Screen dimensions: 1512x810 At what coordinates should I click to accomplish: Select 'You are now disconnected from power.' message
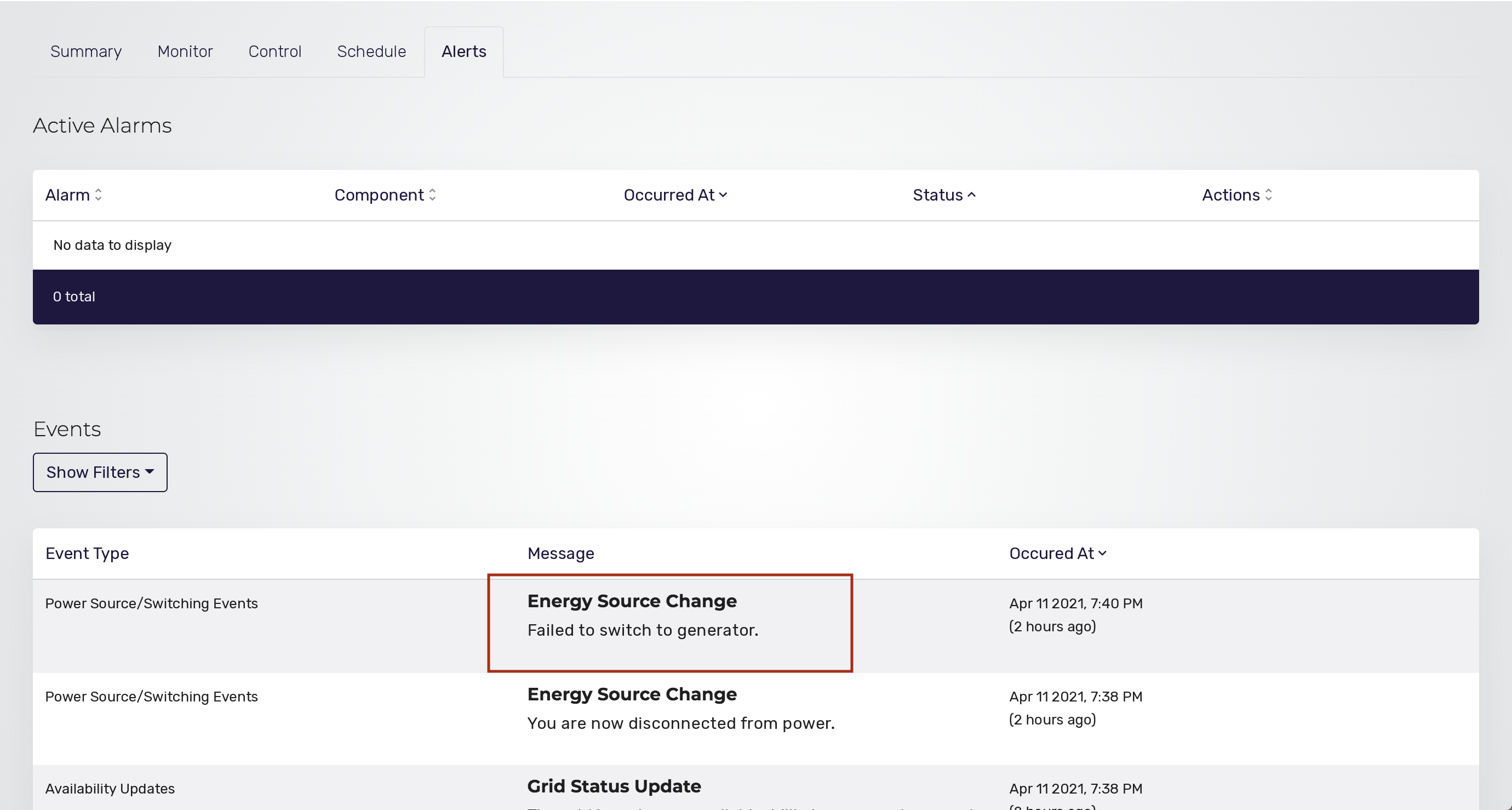click(681, 723)
